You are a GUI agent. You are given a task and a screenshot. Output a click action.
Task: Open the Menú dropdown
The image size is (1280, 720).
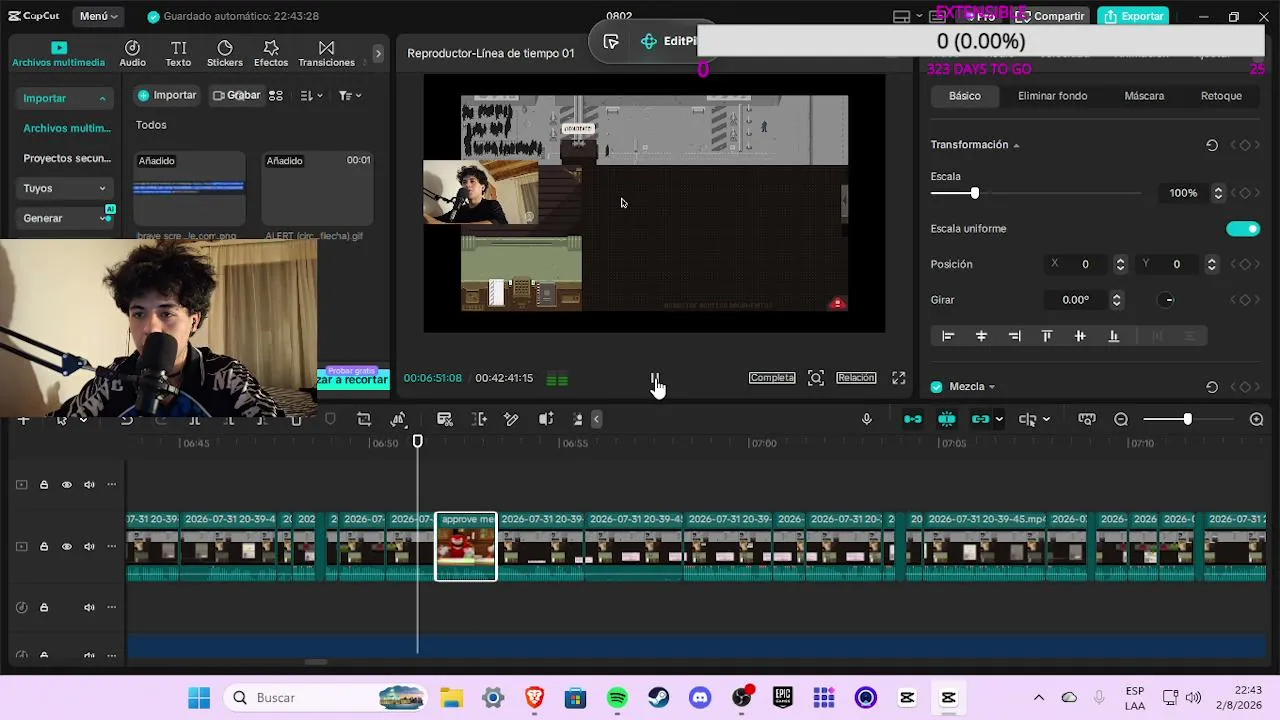99,16
